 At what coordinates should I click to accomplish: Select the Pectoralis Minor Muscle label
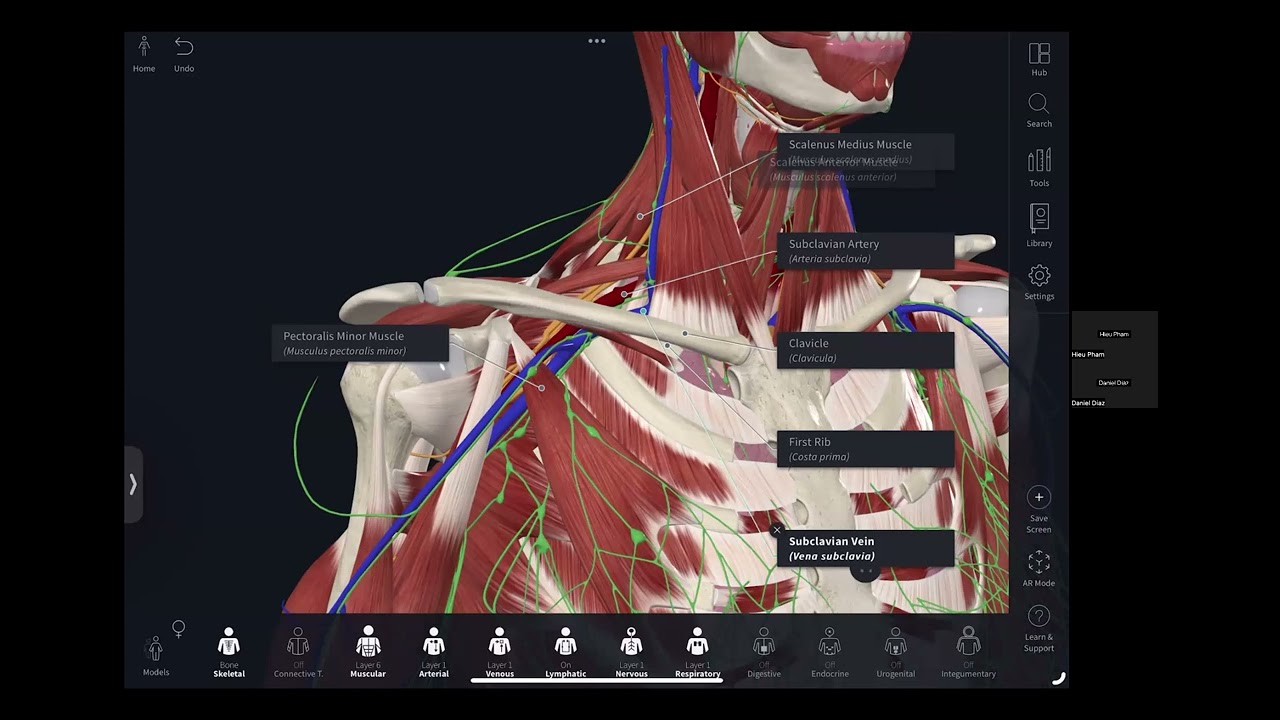(360, 343)
